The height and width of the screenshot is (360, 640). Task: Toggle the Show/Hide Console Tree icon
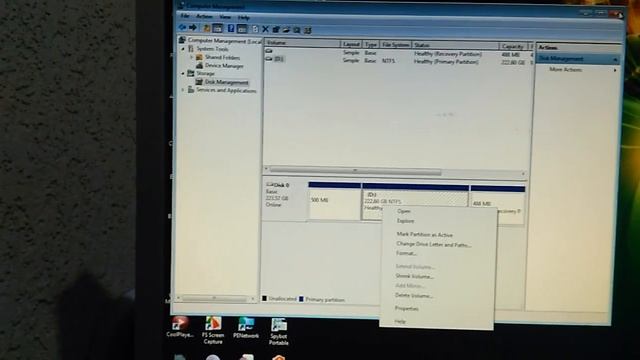click(218, 28)
